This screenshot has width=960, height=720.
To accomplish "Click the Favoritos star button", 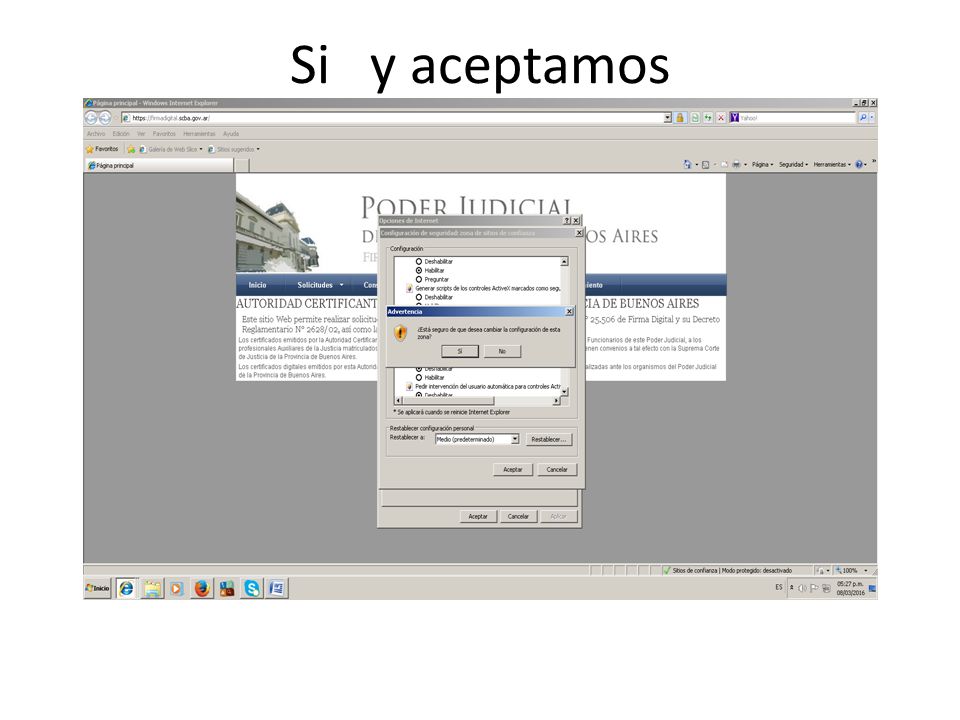I will click(x=102, y=149).
